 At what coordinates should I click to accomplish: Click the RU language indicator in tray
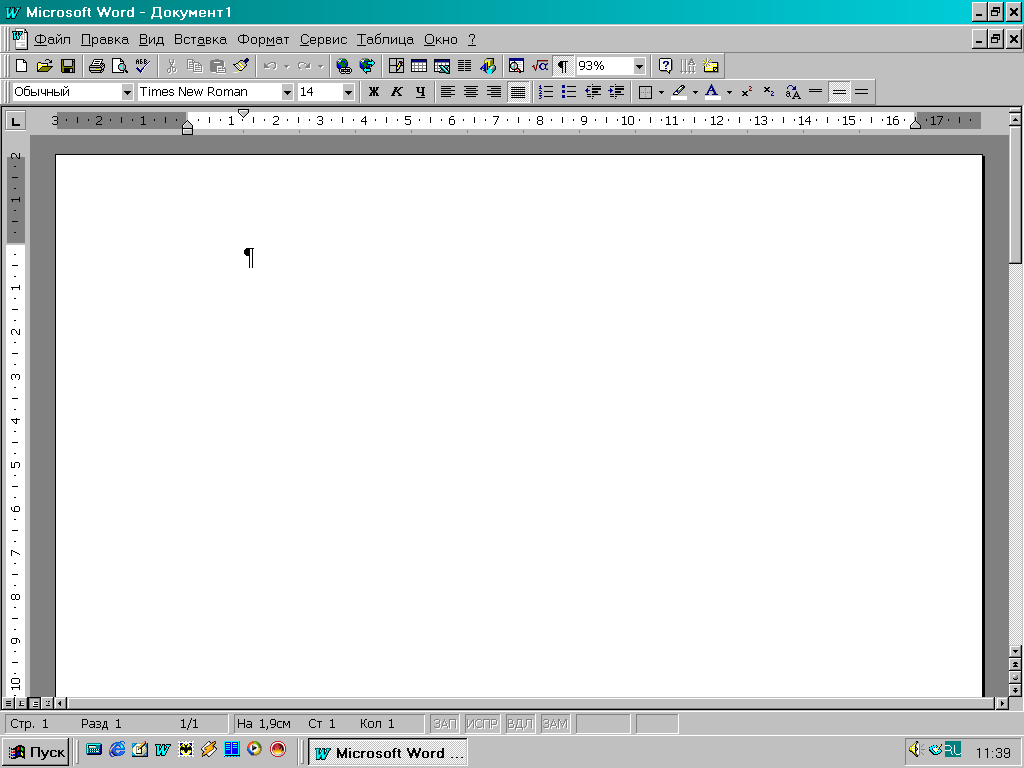[953, 750]
